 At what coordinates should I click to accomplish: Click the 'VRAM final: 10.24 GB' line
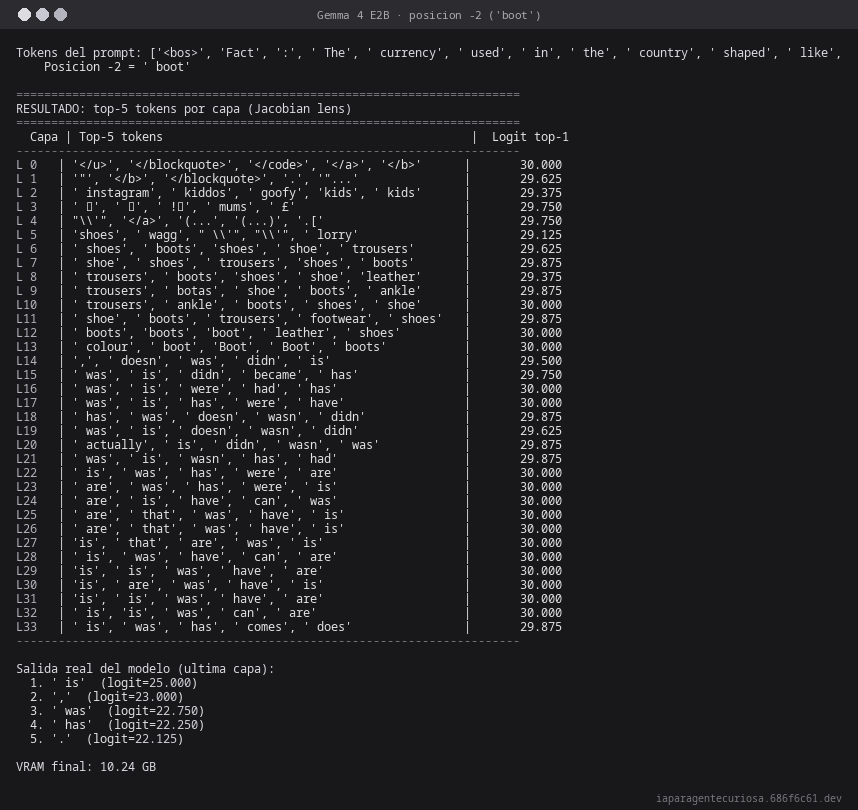click(86, 767)
